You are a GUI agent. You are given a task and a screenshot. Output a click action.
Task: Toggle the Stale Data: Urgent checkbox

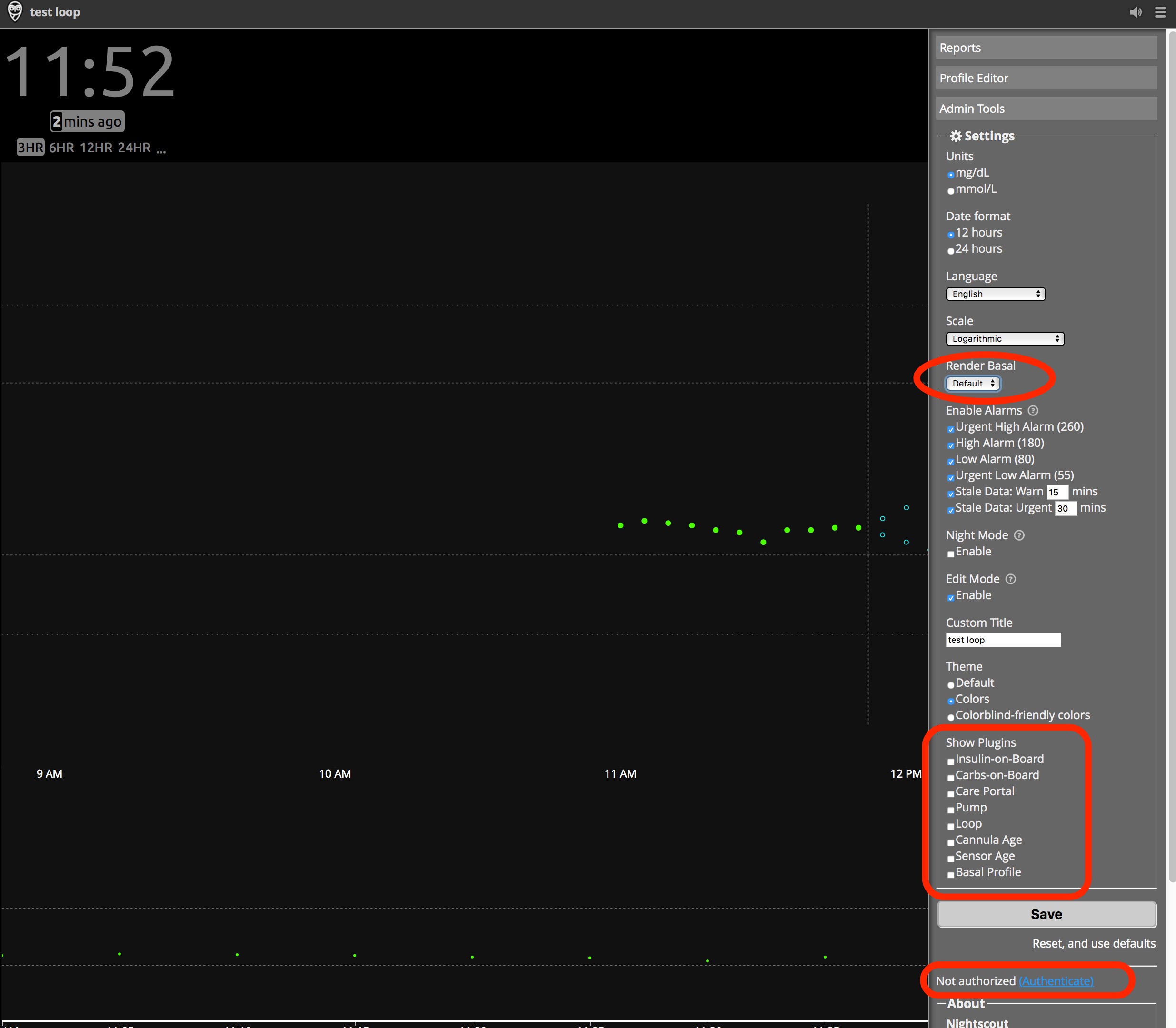[951, 510]
